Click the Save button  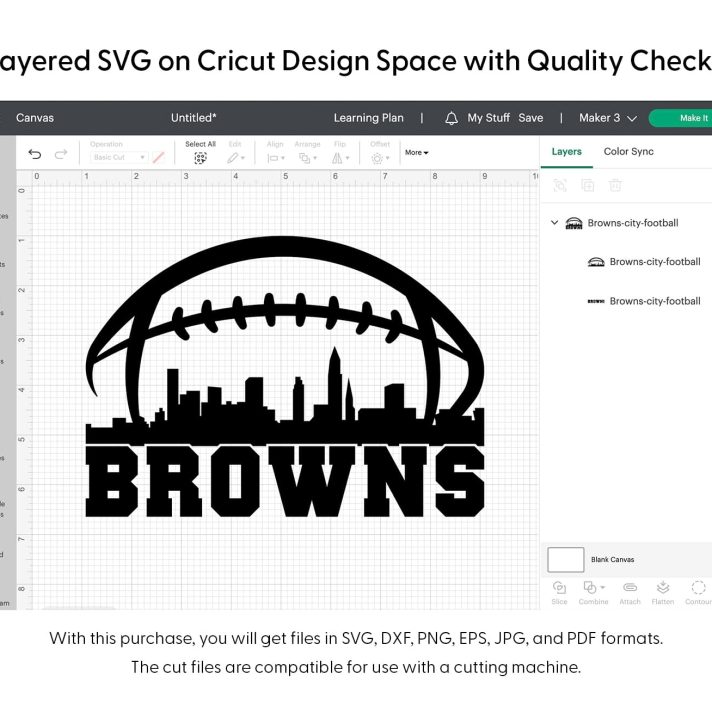(530, 118)
